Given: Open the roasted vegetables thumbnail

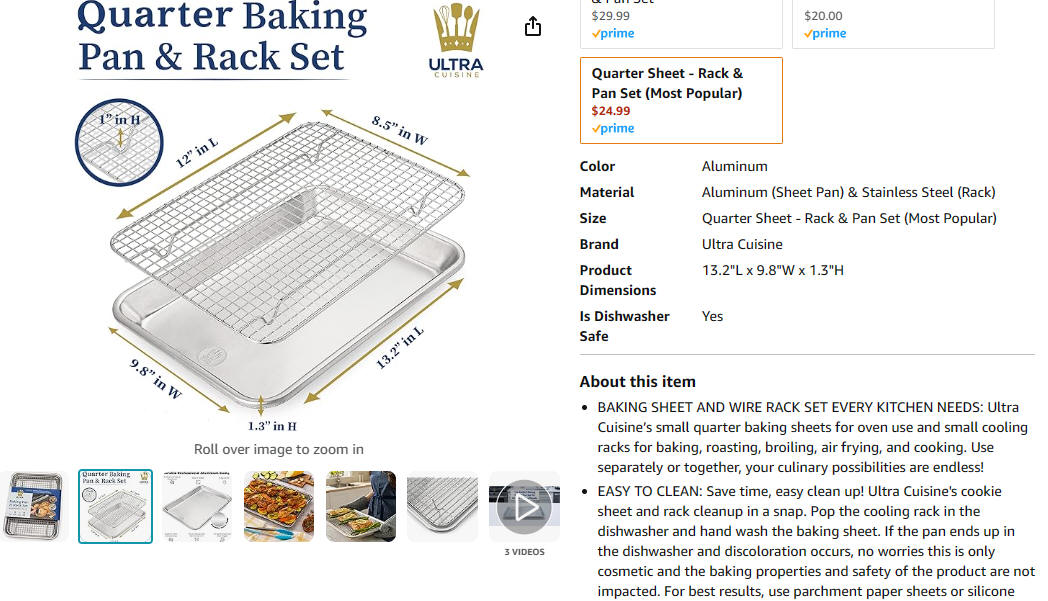Looking at the screenshot, I should tap(279, 507).
